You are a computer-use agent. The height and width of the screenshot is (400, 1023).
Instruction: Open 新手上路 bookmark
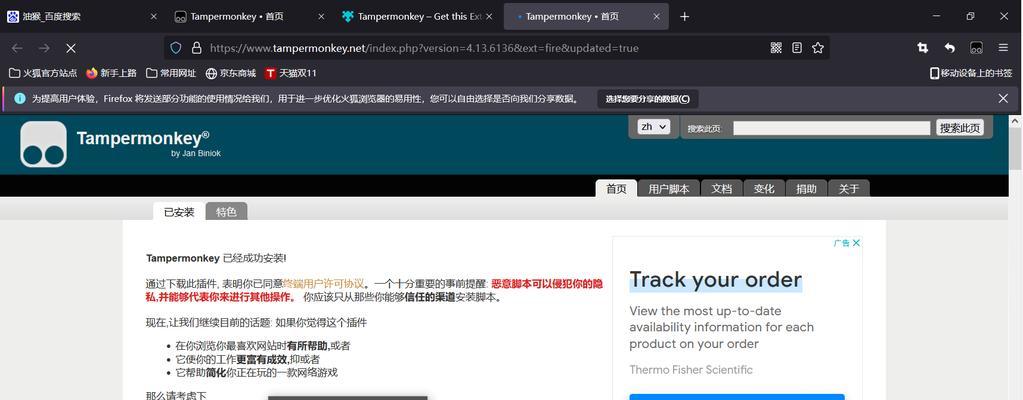pos(111,73)
